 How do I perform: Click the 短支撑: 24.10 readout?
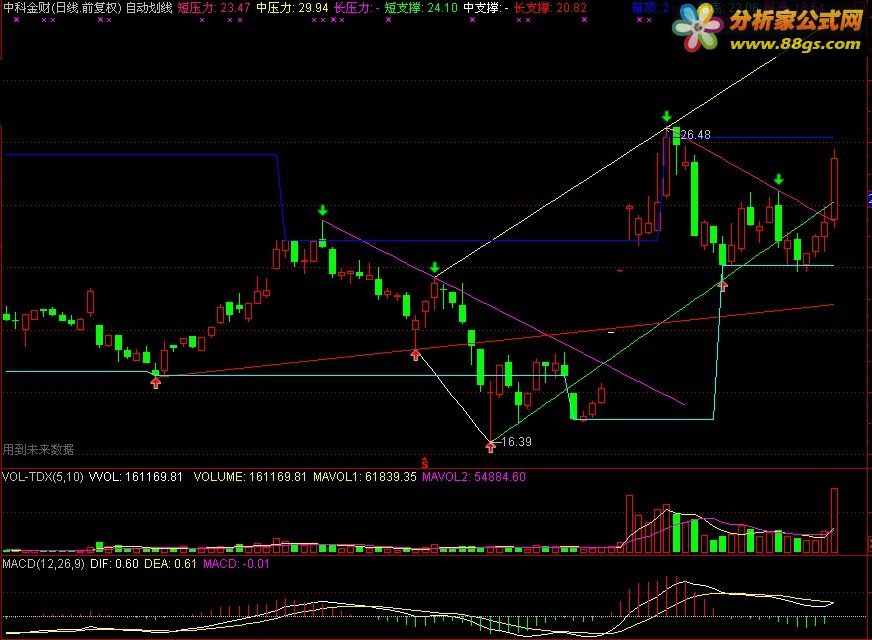coord(421,8)
